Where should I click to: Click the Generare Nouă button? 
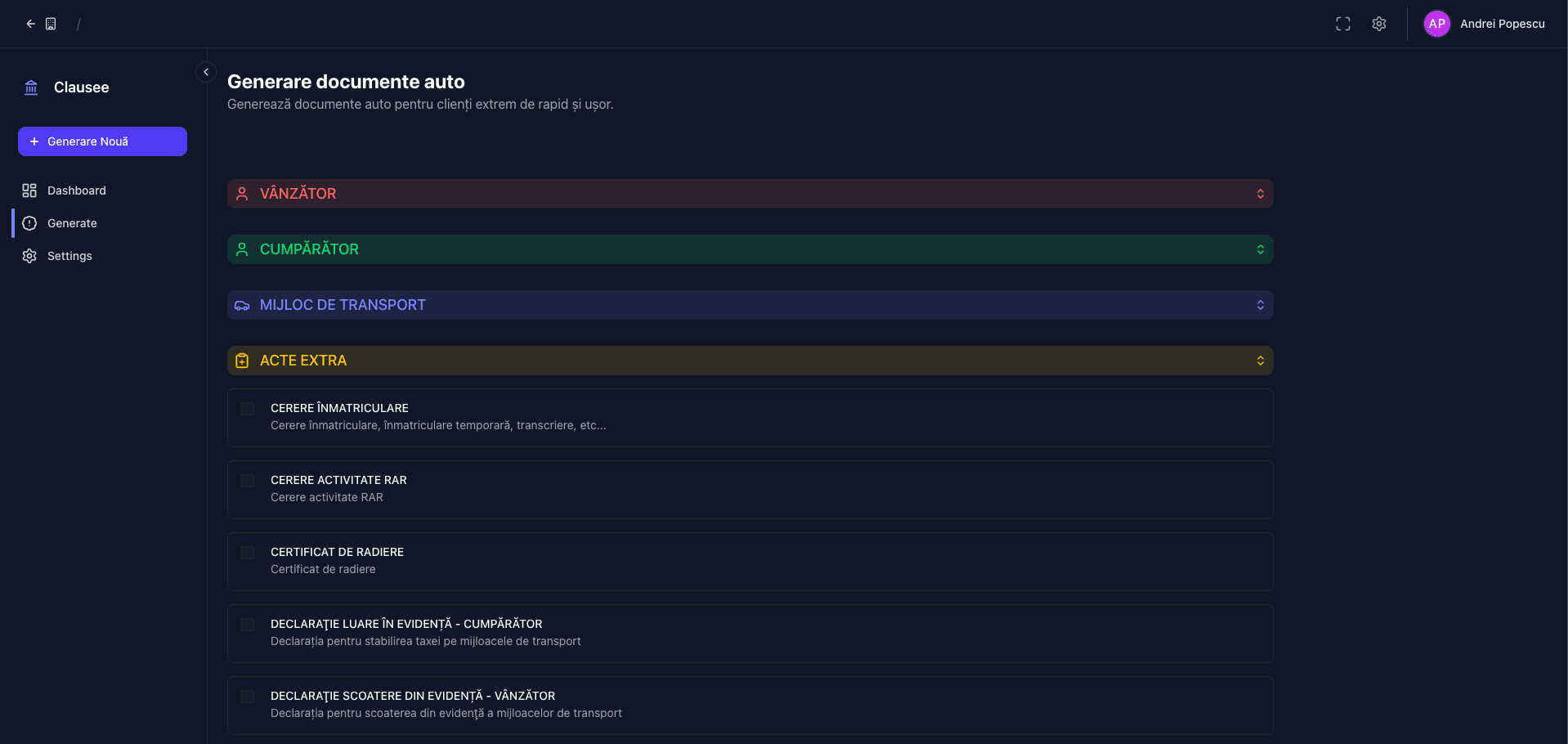pos(101,141)
